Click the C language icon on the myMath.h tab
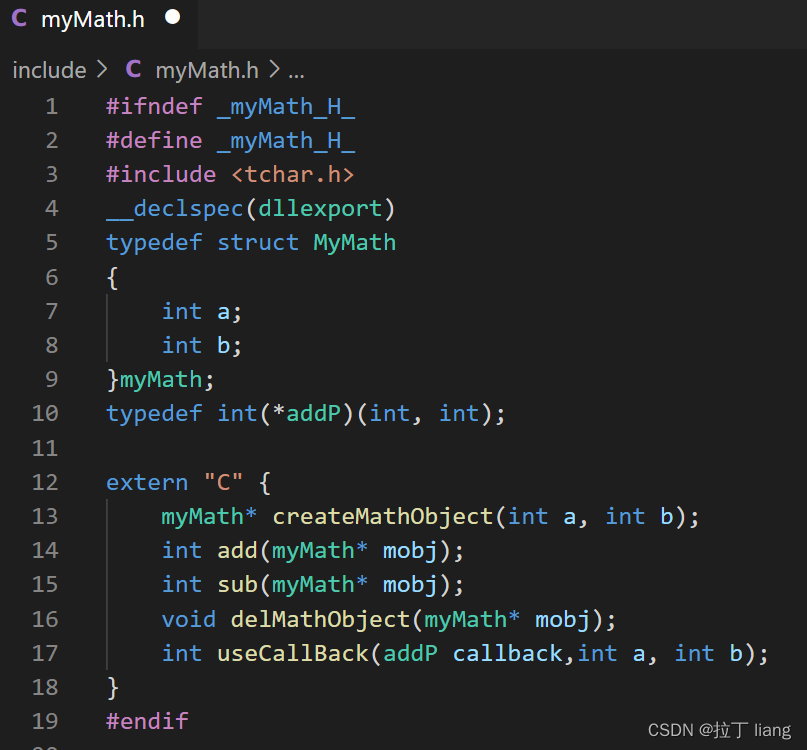The width and height of the screenshot is (807, 750). [19, 18]
